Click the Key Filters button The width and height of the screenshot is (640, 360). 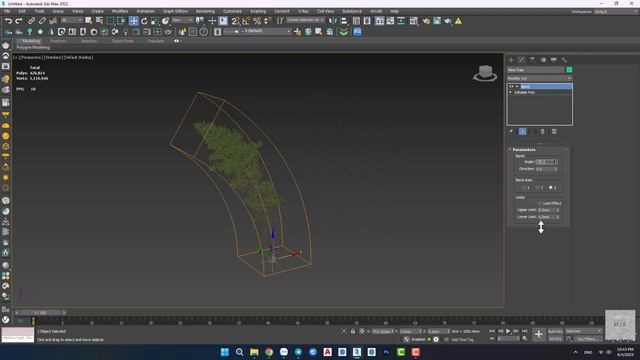(x=587, y=339)
